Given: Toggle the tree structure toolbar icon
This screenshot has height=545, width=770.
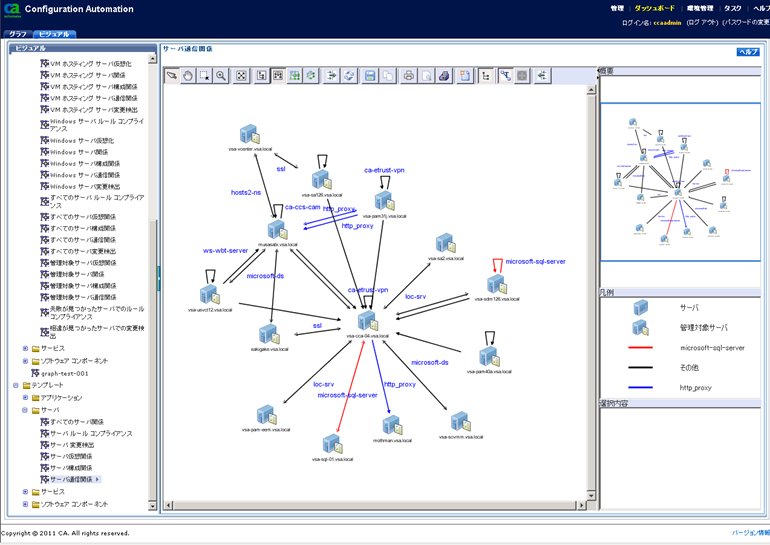Looking at the screenshot, I should (486, 76).
